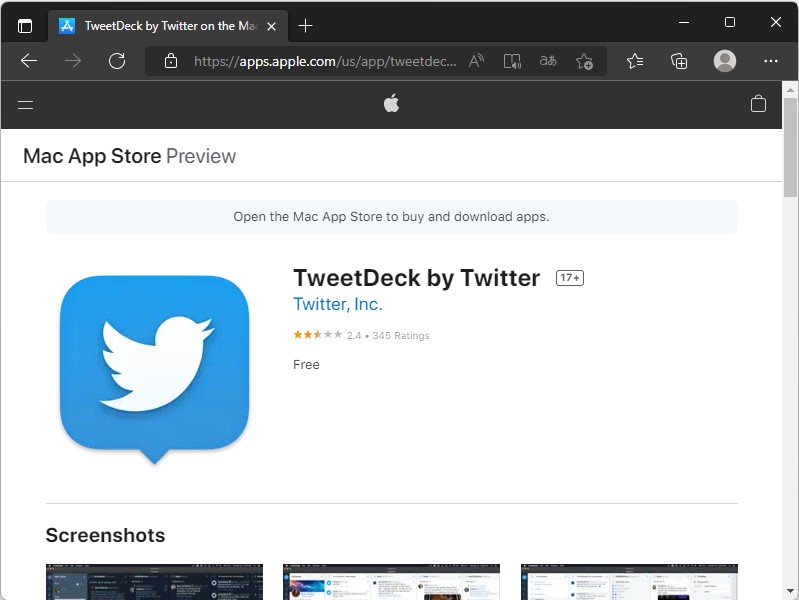Open the browser profile avatar
Screen dimensions: 799x600
(x=725, y=61)
